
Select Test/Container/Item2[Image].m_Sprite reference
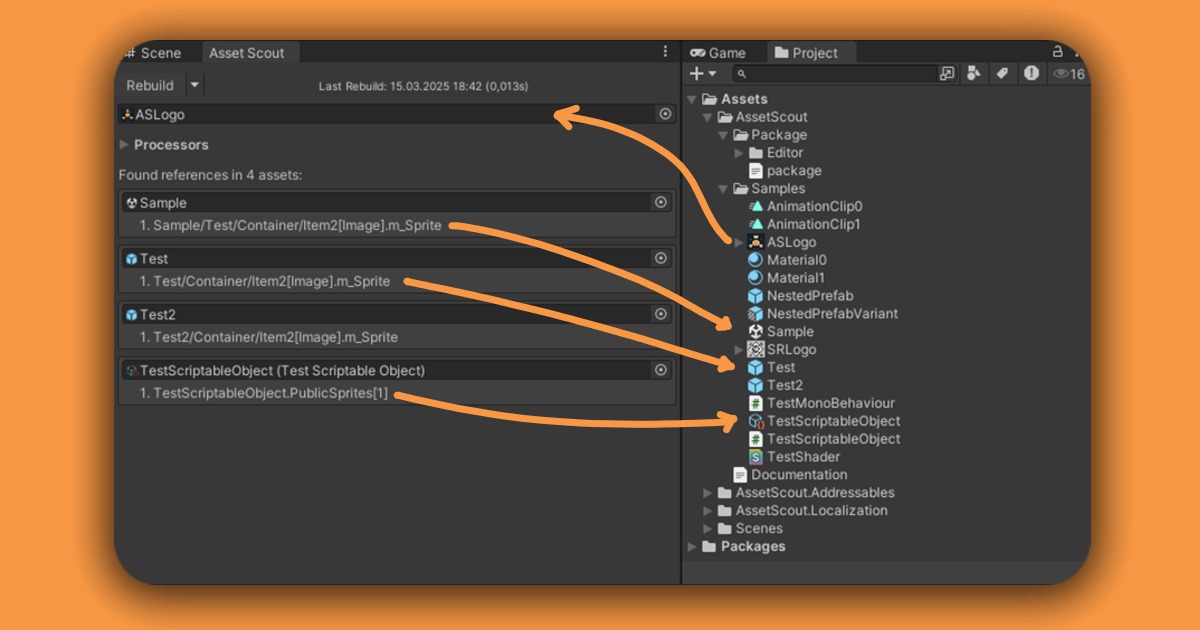coord(265,281)
